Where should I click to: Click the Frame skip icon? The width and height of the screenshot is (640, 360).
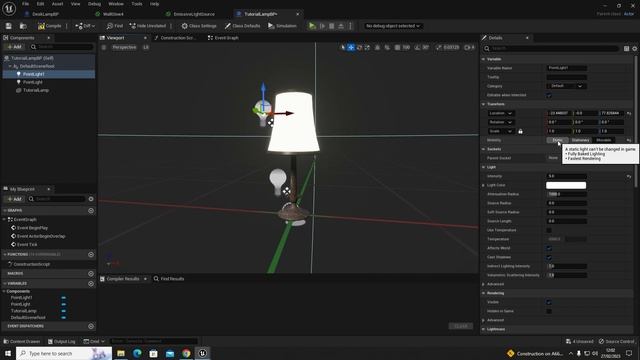(322, 26)
